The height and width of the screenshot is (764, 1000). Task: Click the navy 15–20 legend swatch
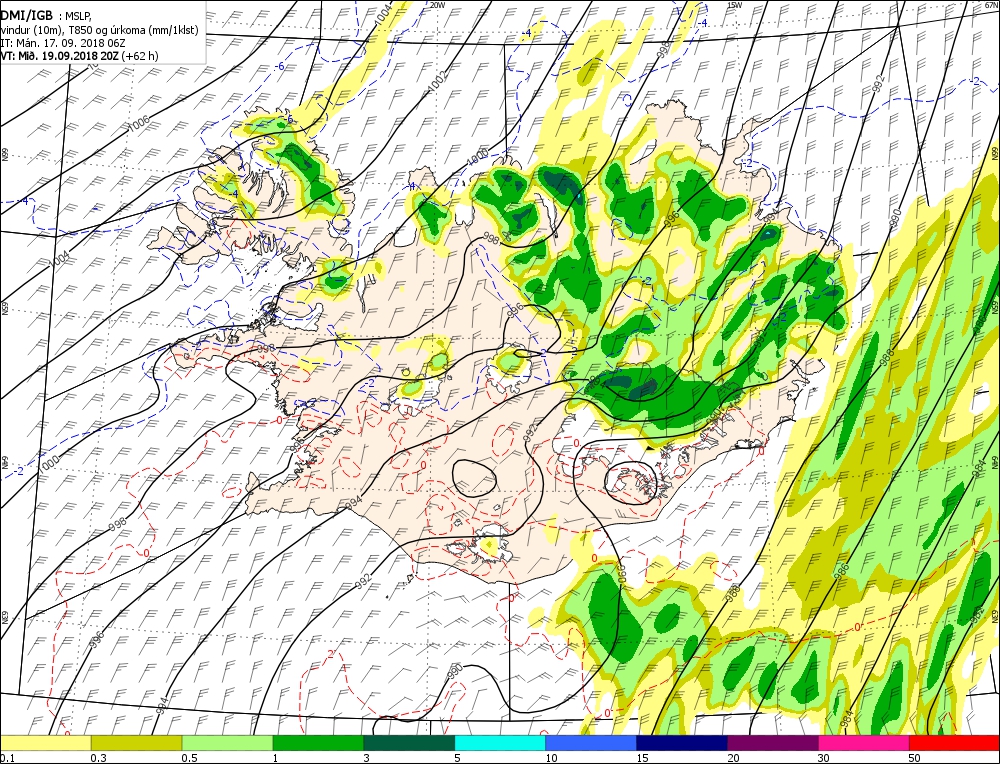(682, 742)
